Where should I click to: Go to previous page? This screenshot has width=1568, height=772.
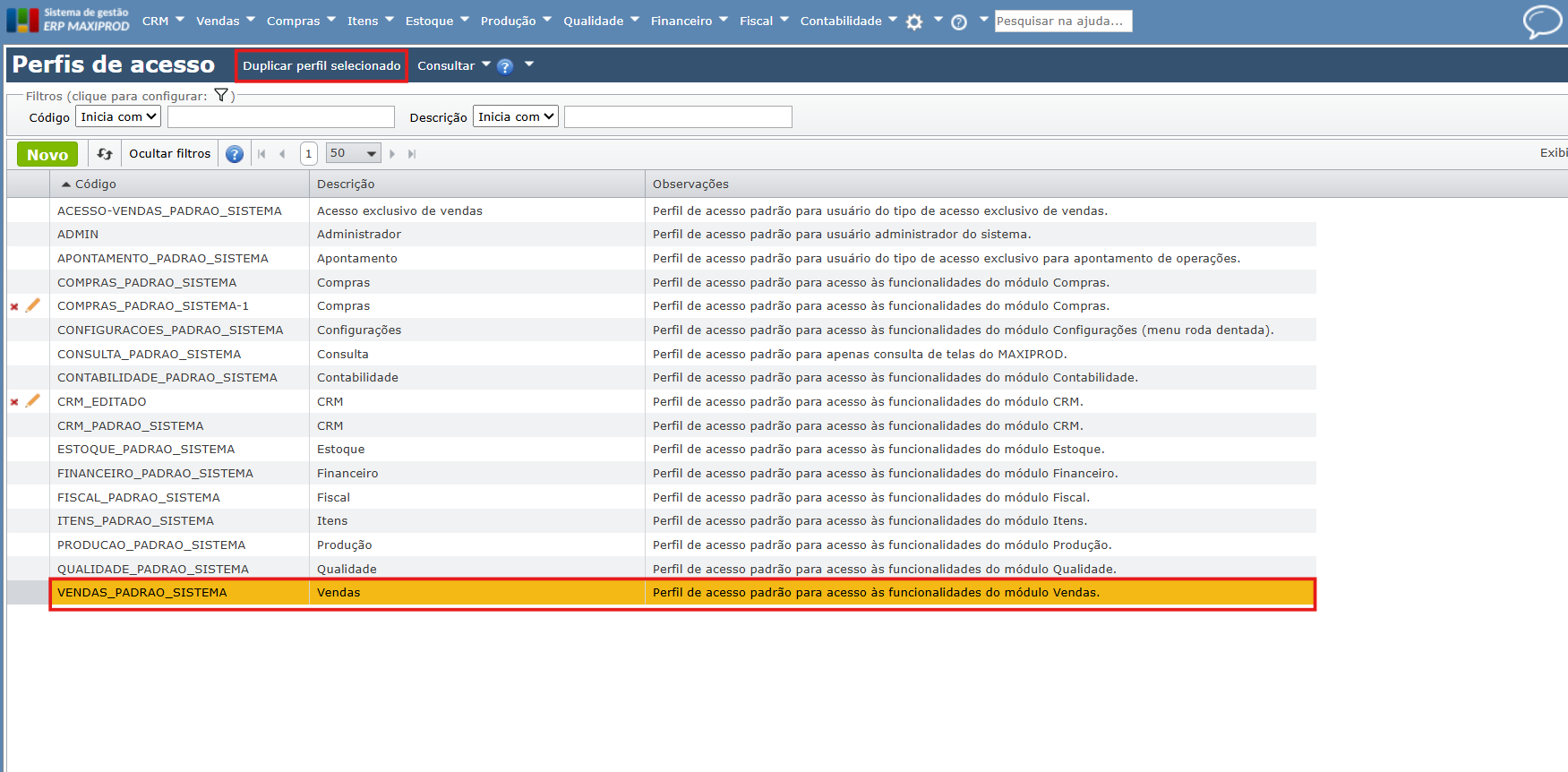(282, 154)
